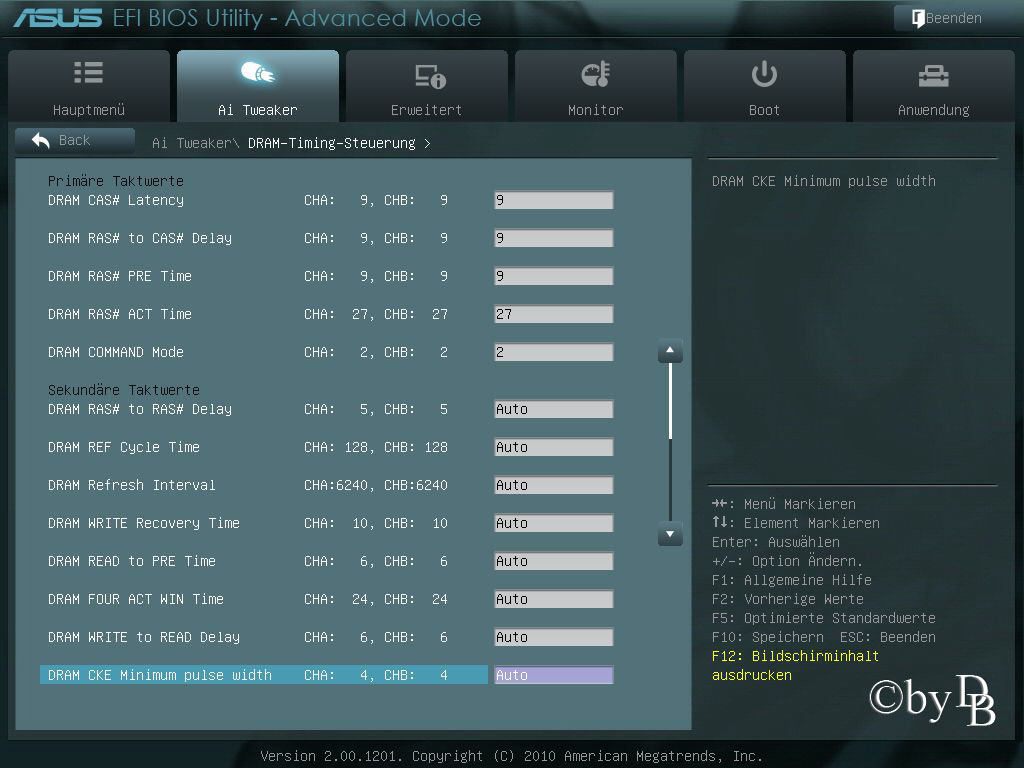This screenshot has height=768, width=1024.
Task: Click the scrollbar down arrow
Action: pos(670,534)
